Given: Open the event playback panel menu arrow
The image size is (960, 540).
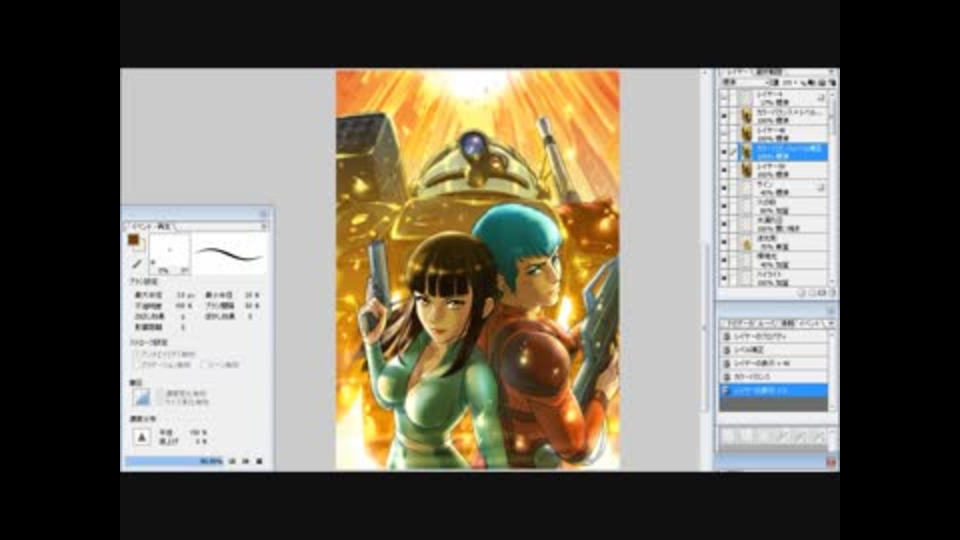Looking at the screenshot, I should coord(264,227).
